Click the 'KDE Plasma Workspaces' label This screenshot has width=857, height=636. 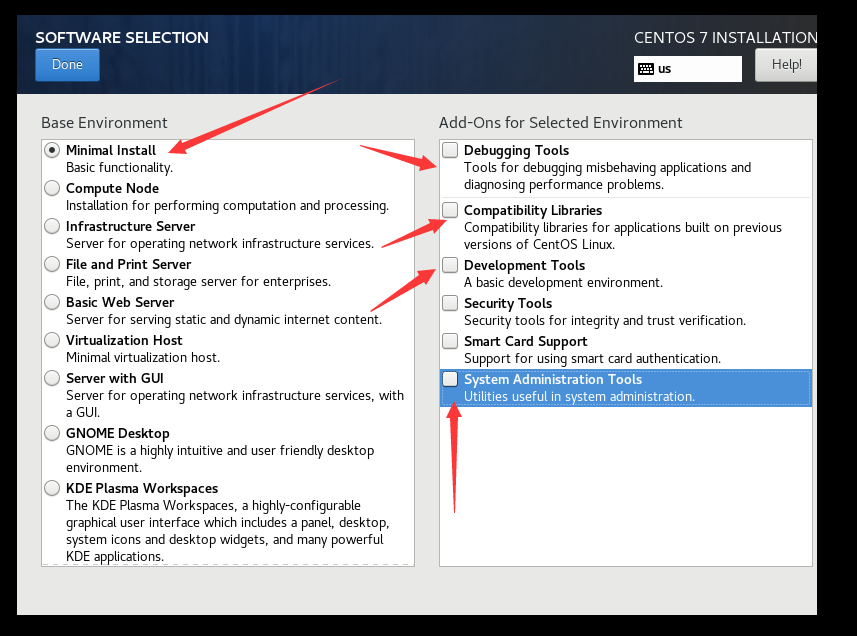(x=142, y=488)
